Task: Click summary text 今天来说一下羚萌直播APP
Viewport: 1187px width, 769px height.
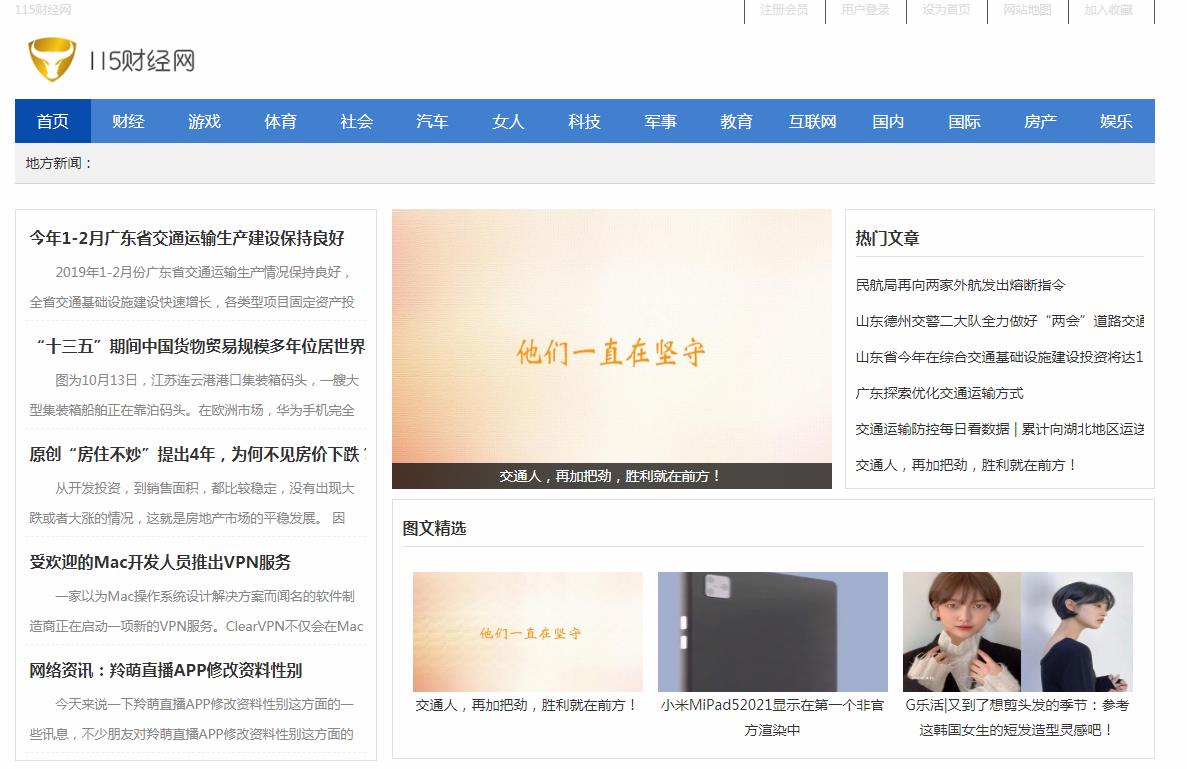Action: (192, 719)
